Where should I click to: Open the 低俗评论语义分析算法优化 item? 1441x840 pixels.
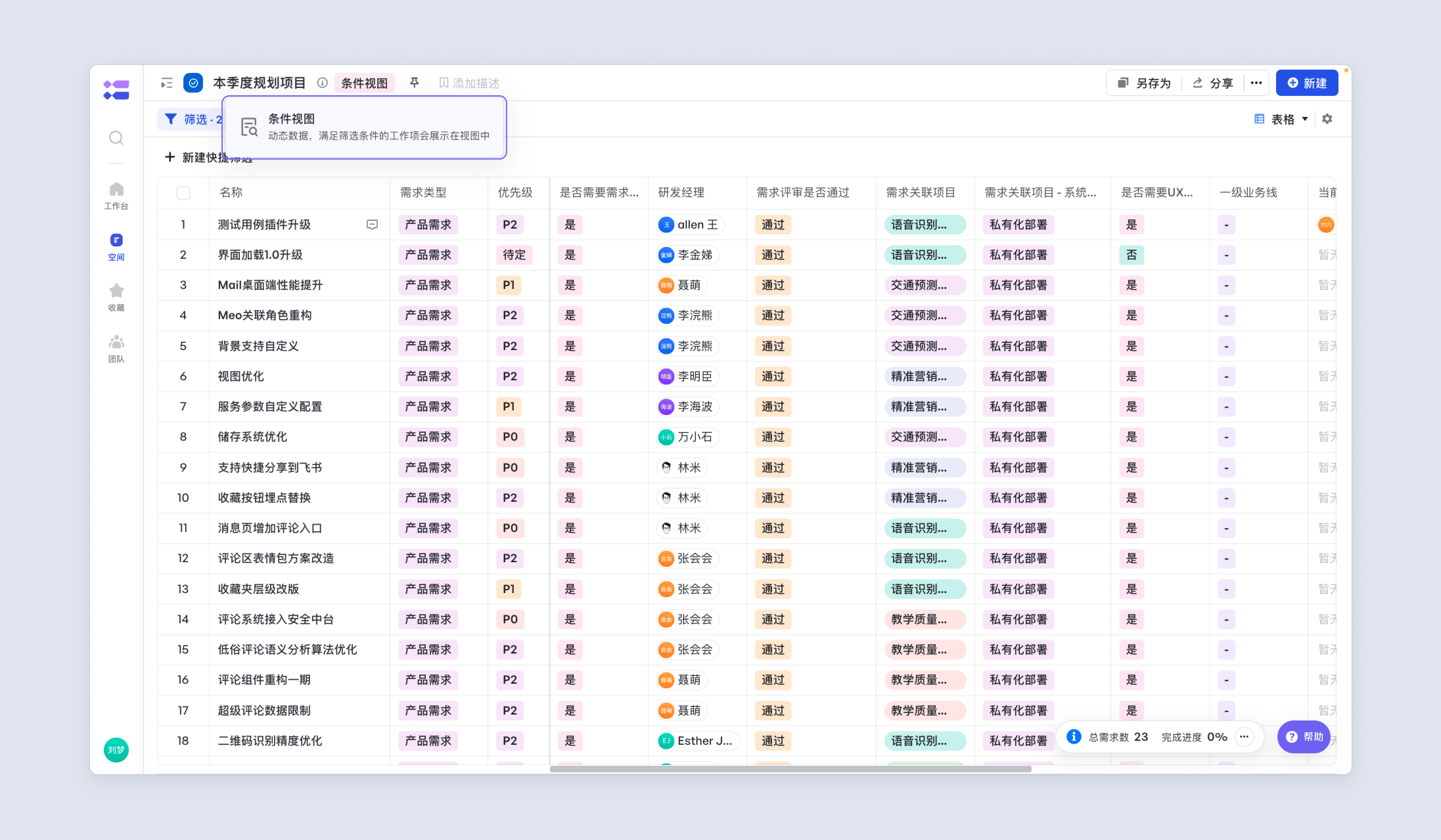point(287,650)
